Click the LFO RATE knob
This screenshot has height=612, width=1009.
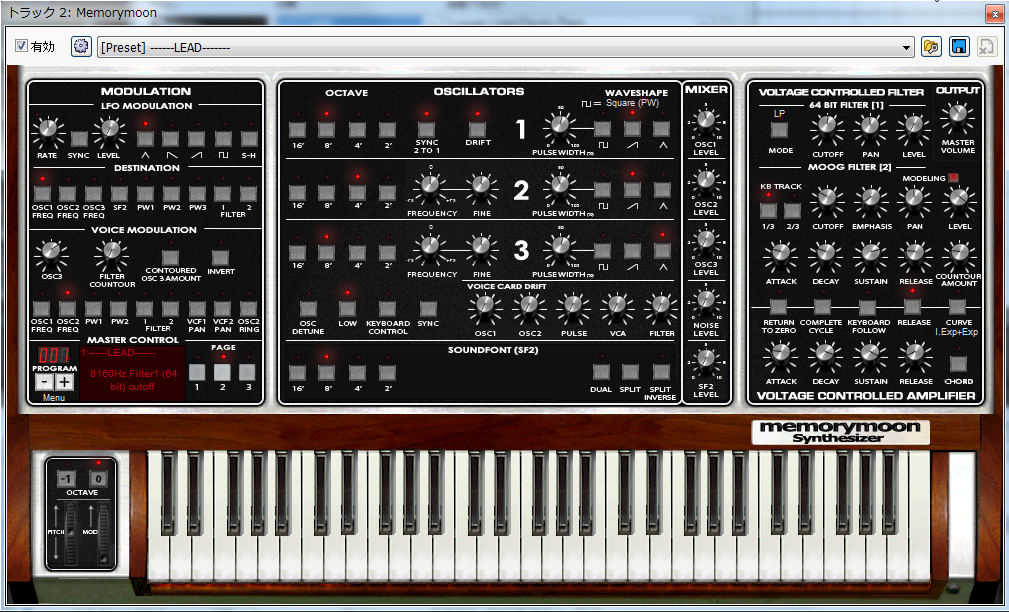(48, 131)
